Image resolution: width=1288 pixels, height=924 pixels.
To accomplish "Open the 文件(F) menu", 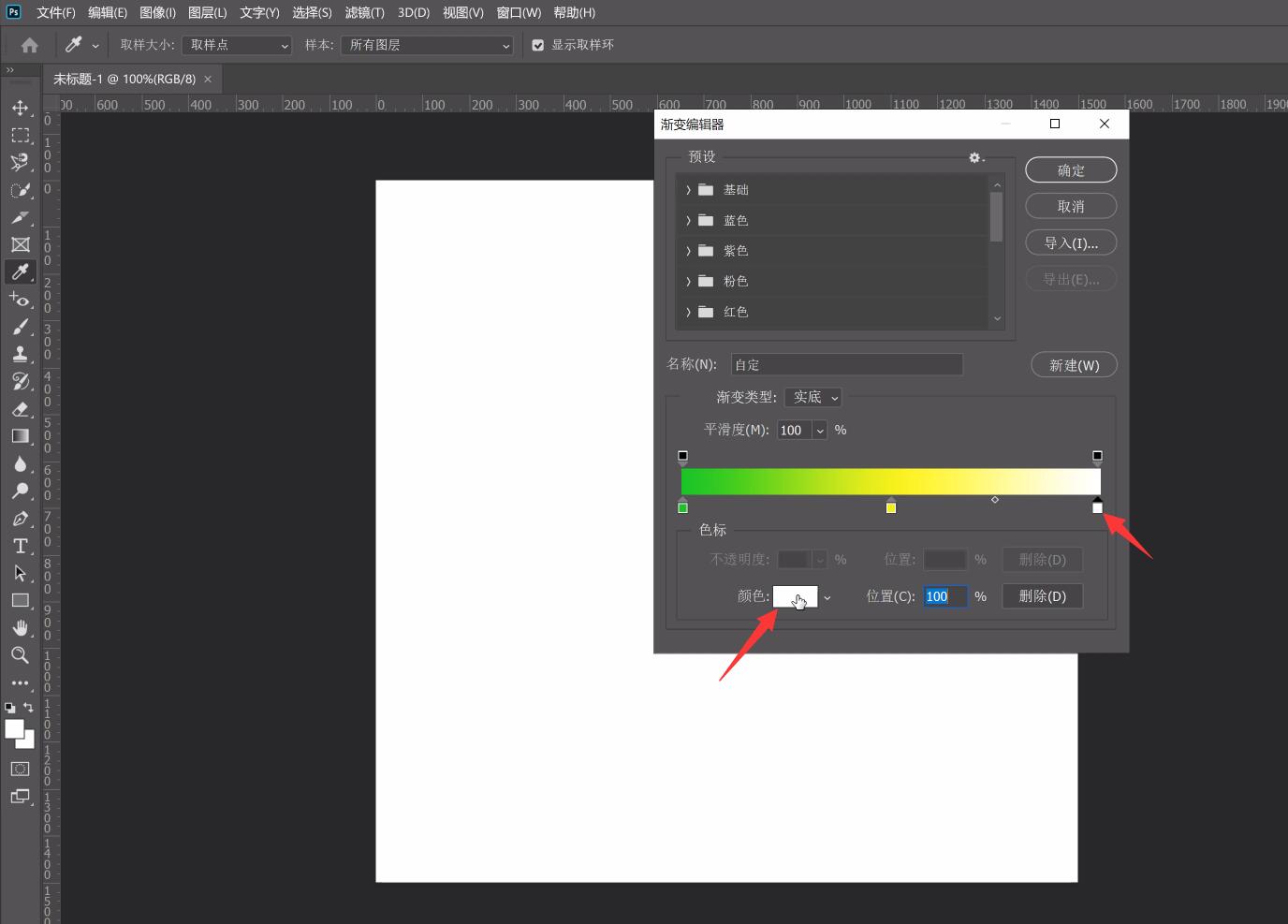I will [x=56, y=12].
